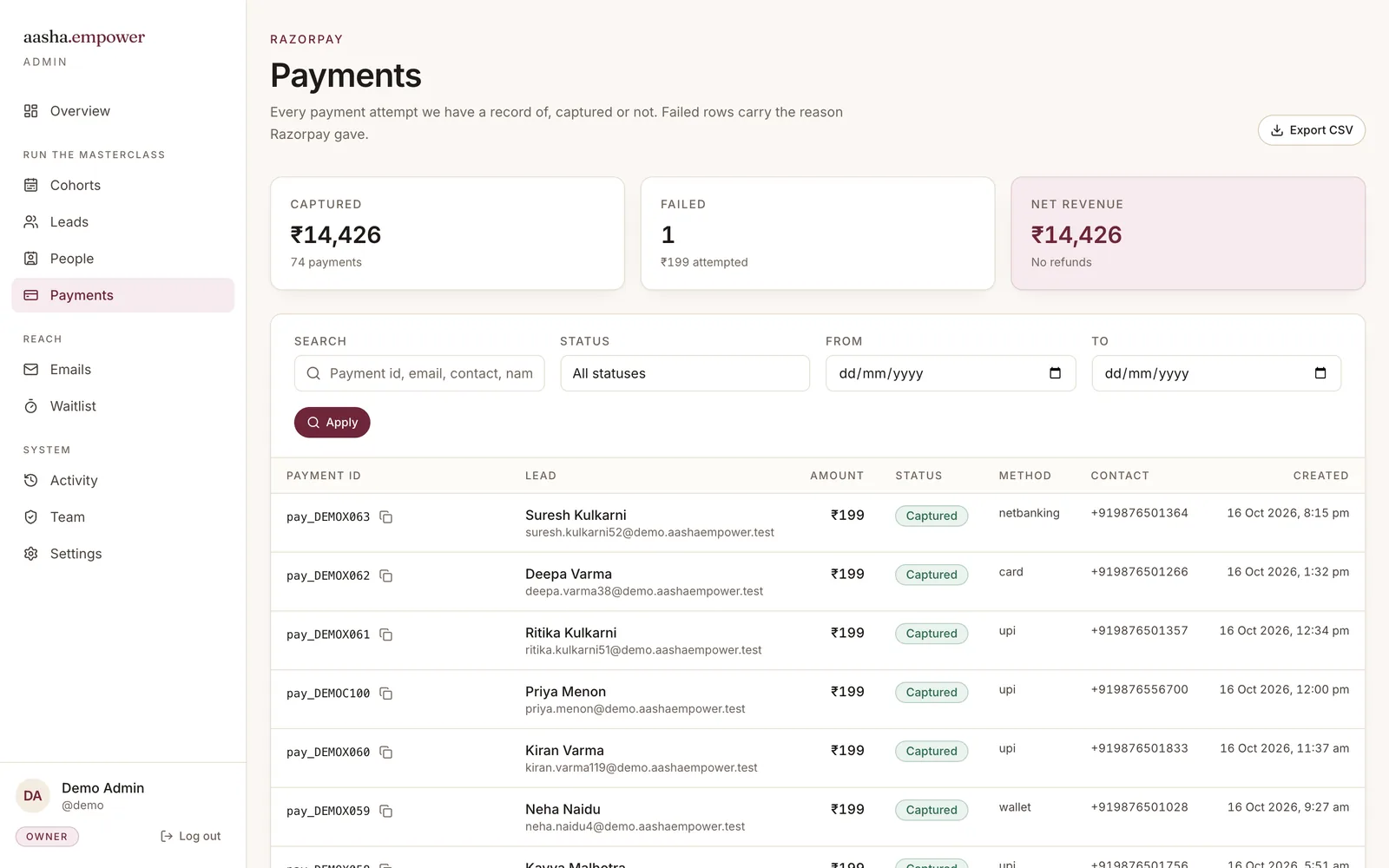The height and width of the screenshot is (868, 1389).
Task: View the Activity log
Action: point(123,480)
